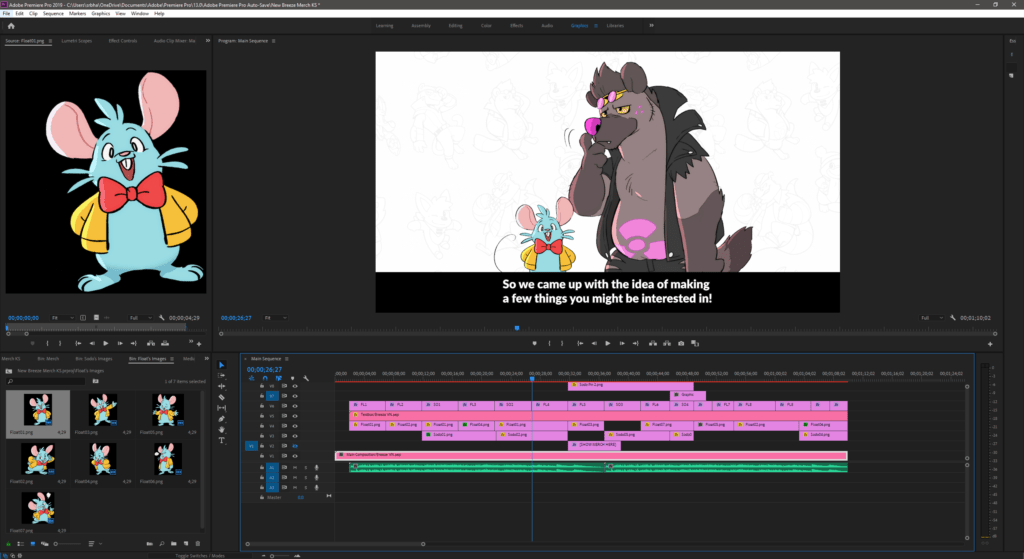Select the Slip tool
This screenshot has width=1024, height=559.
point(221,407)
